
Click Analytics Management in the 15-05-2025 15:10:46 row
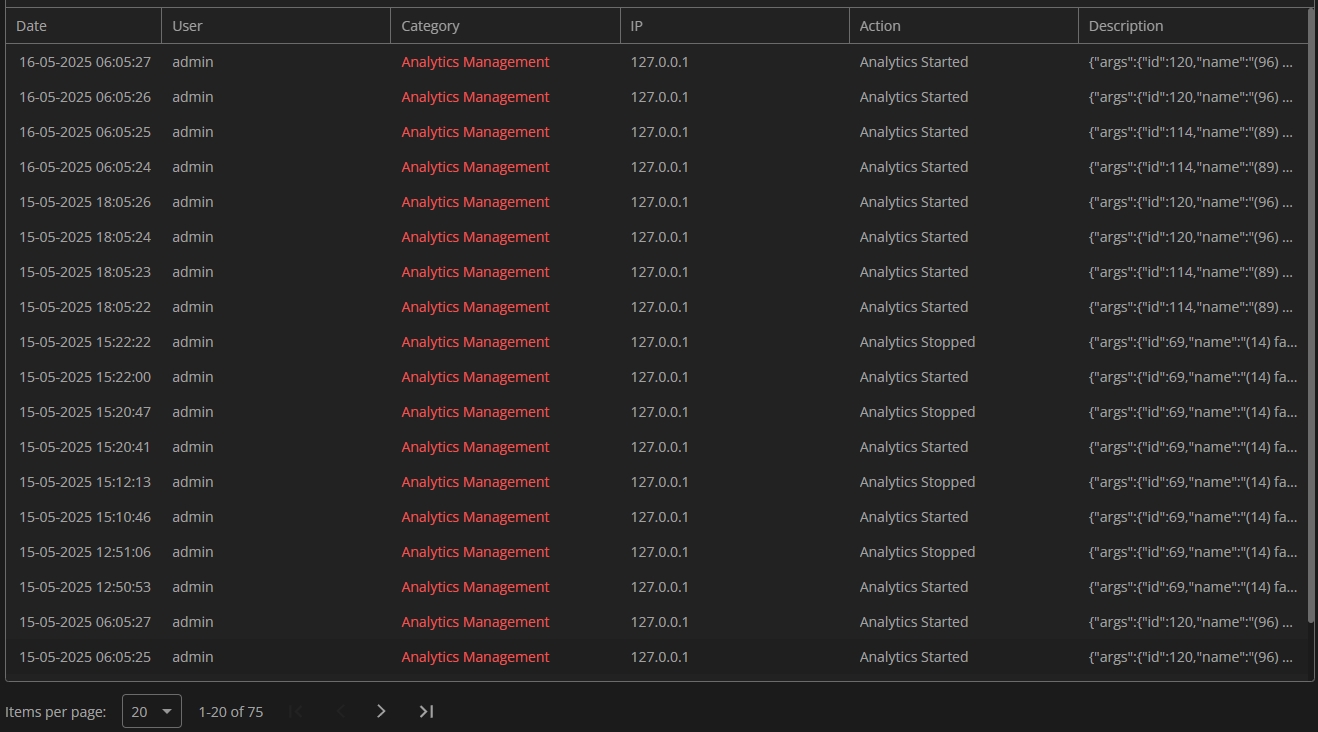tap(475, 517)
